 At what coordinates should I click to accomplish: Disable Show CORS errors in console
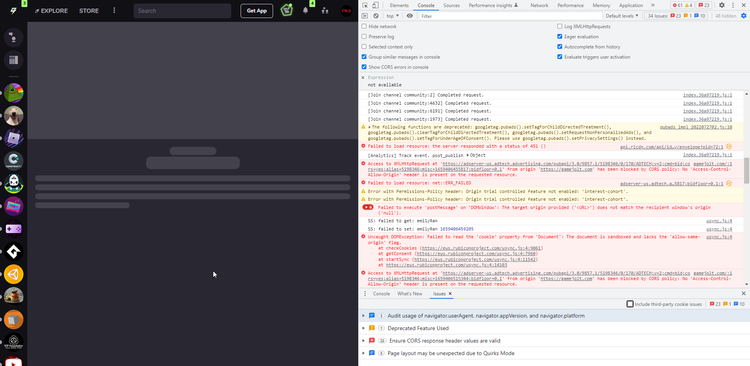(364, 67)
